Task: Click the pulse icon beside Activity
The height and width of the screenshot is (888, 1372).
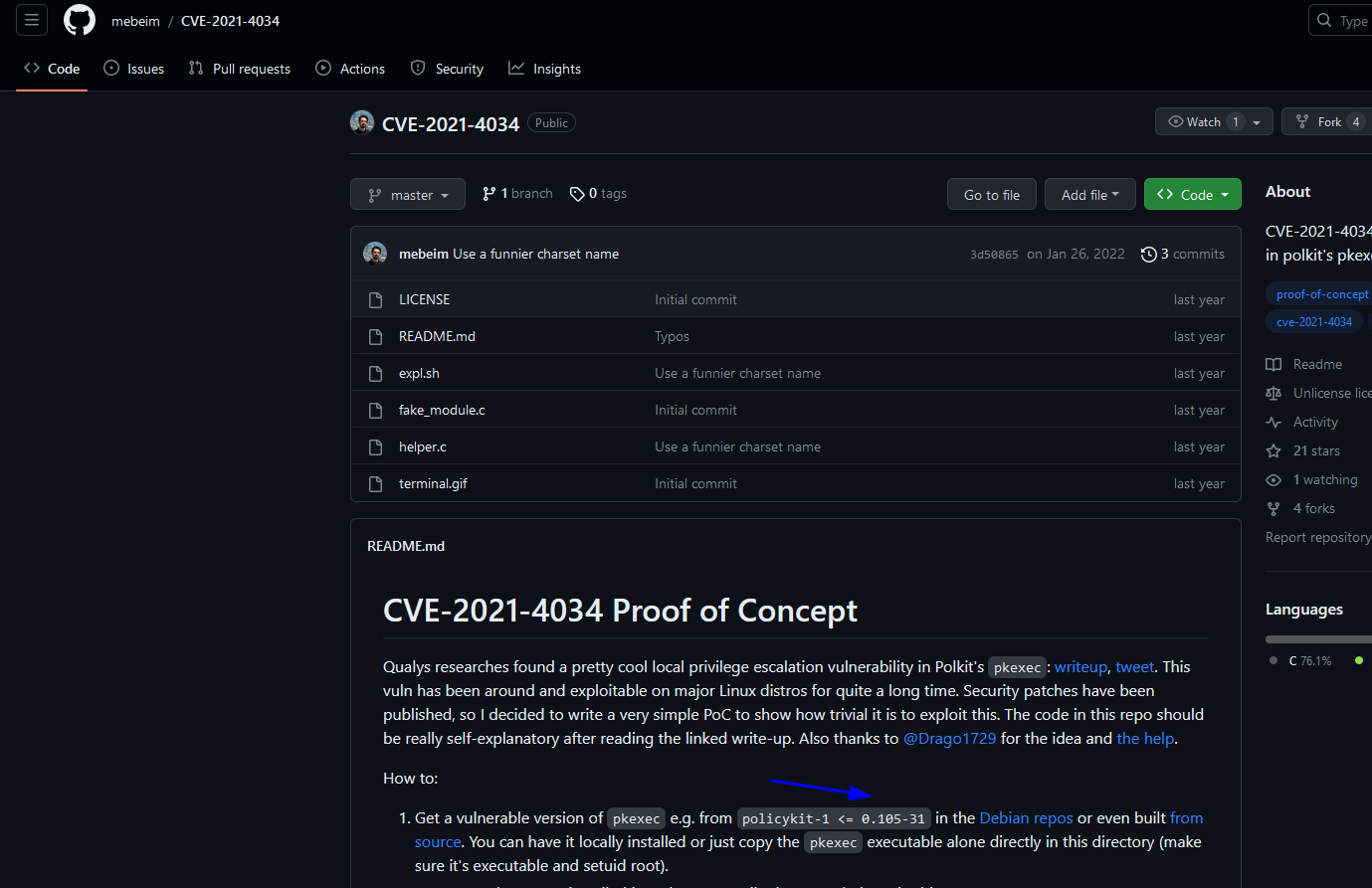Action: [x=1274, y=422]
